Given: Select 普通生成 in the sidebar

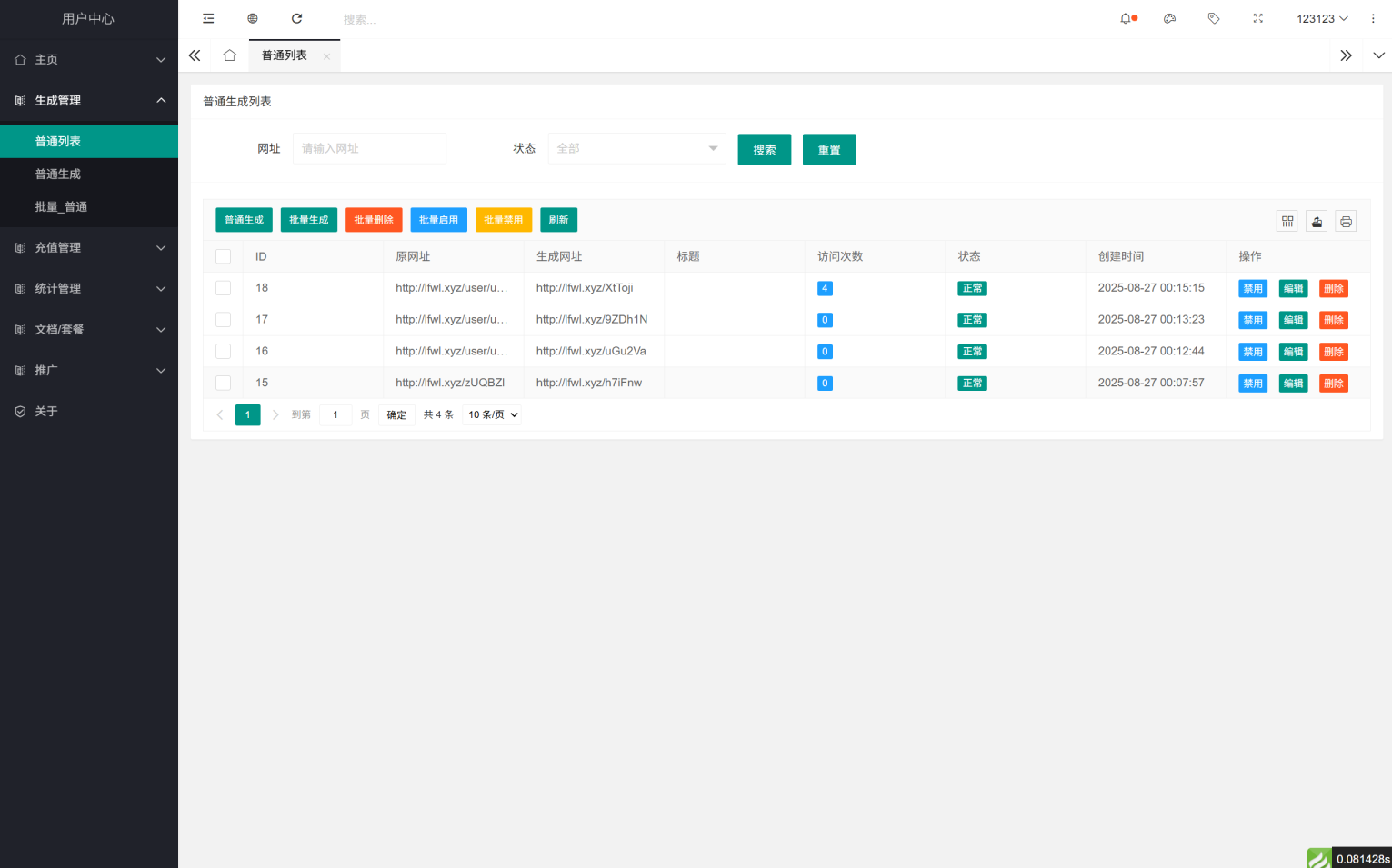Looking at the screenshot, I should pyautogui.click(x=58, y=174).
